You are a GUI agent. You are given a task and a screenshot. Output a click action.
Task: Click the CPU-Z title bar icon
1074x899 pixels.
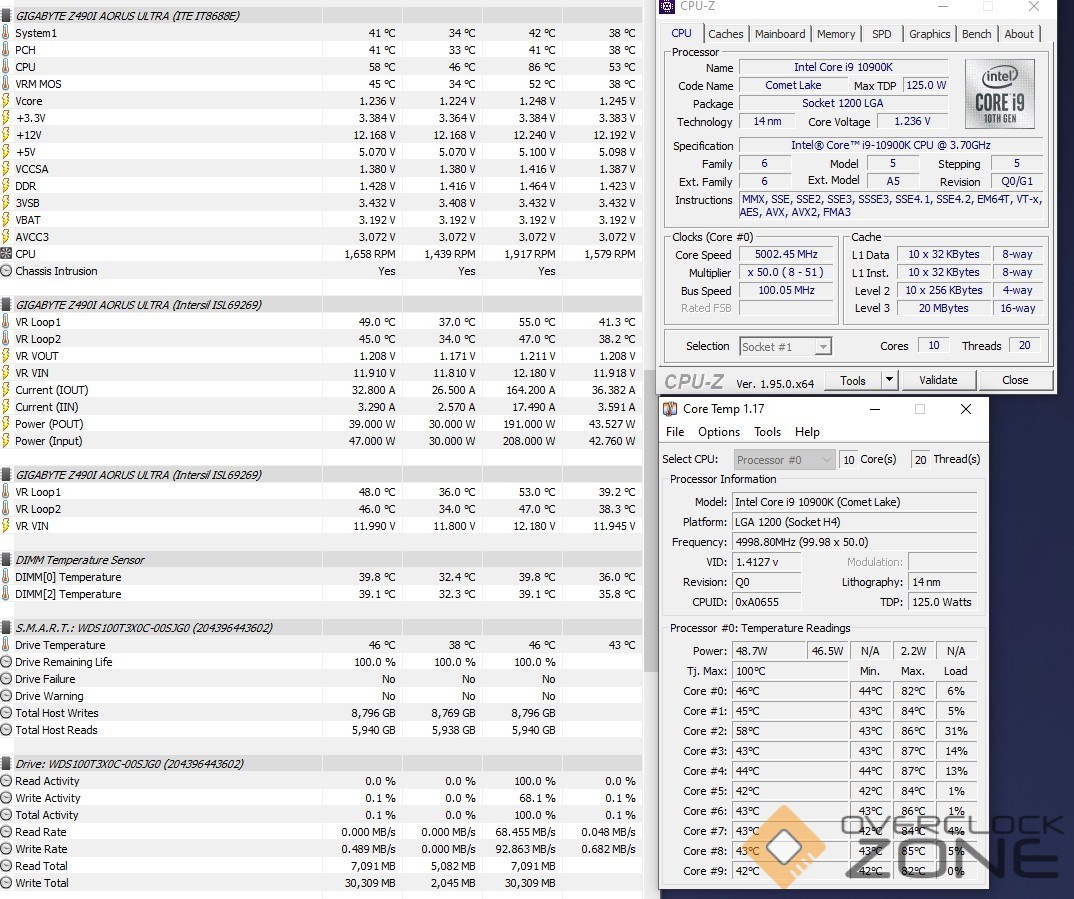coord(666,6)
